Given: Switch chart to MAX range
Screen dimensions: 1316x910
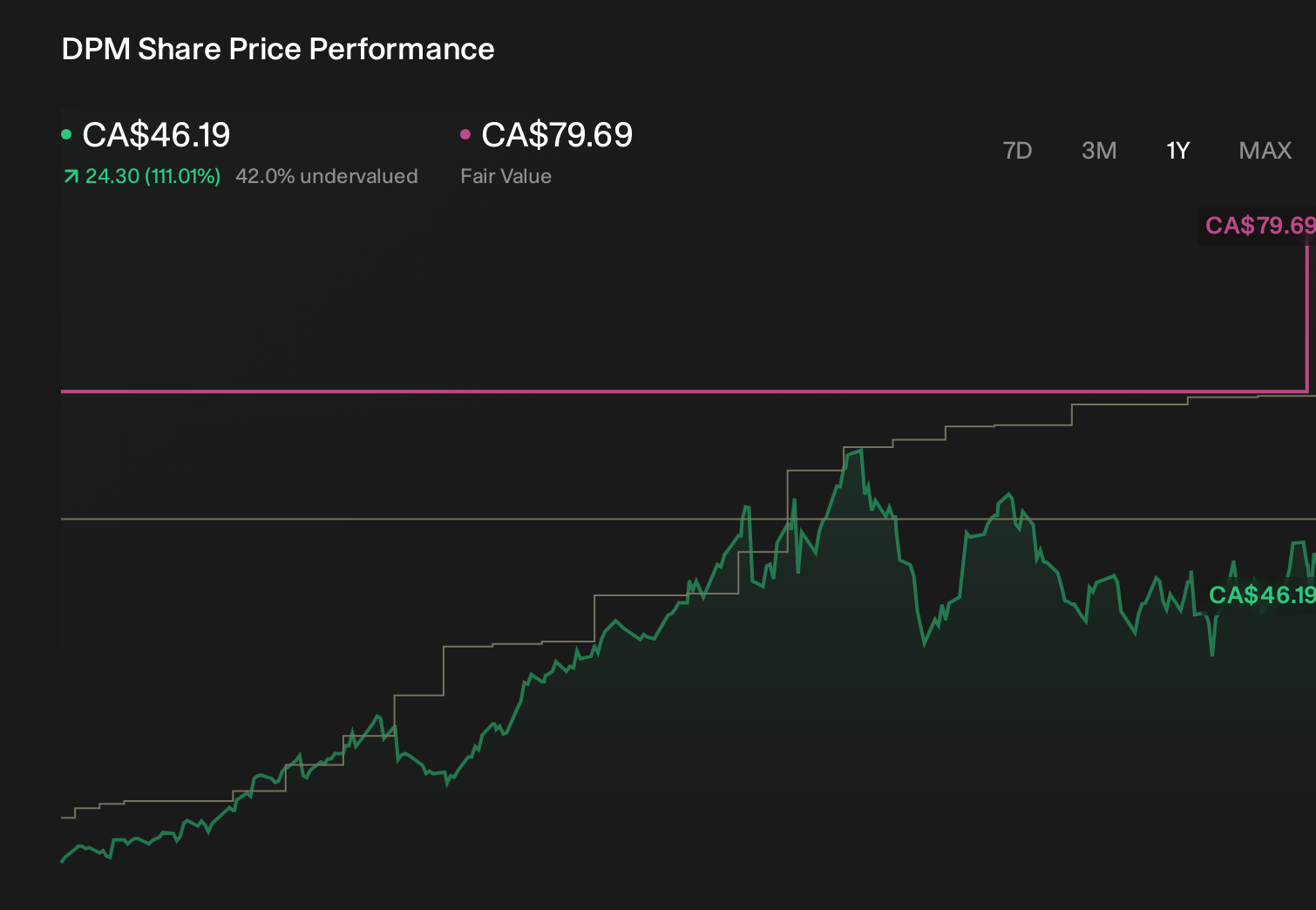Looking at the screenshot, I should pos(1265,151).
